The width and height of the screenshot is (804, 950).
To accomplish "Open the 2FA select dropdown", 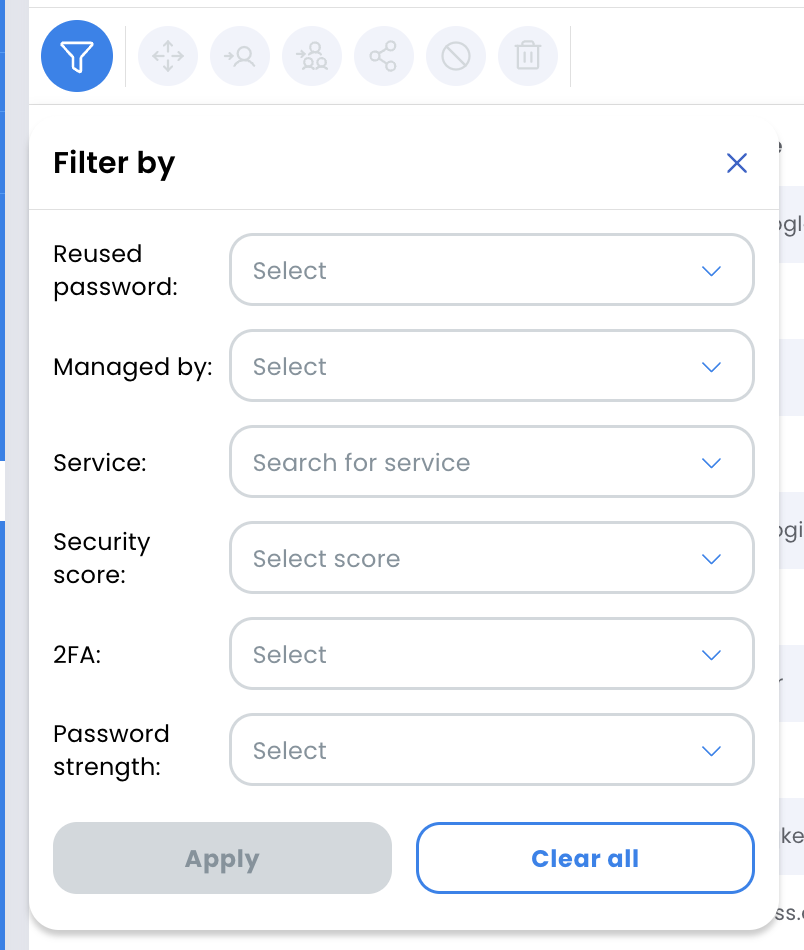I will 491,654.
